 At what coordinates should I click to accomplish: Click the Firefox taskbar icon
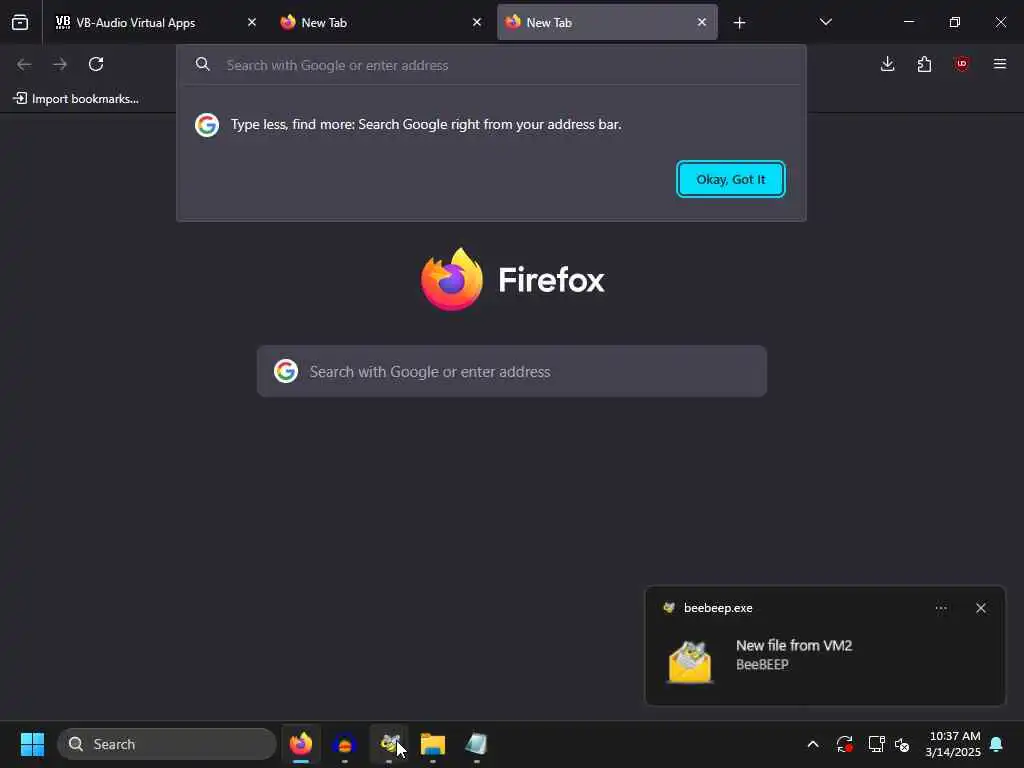pyautogui.click(x=301, y=744)
